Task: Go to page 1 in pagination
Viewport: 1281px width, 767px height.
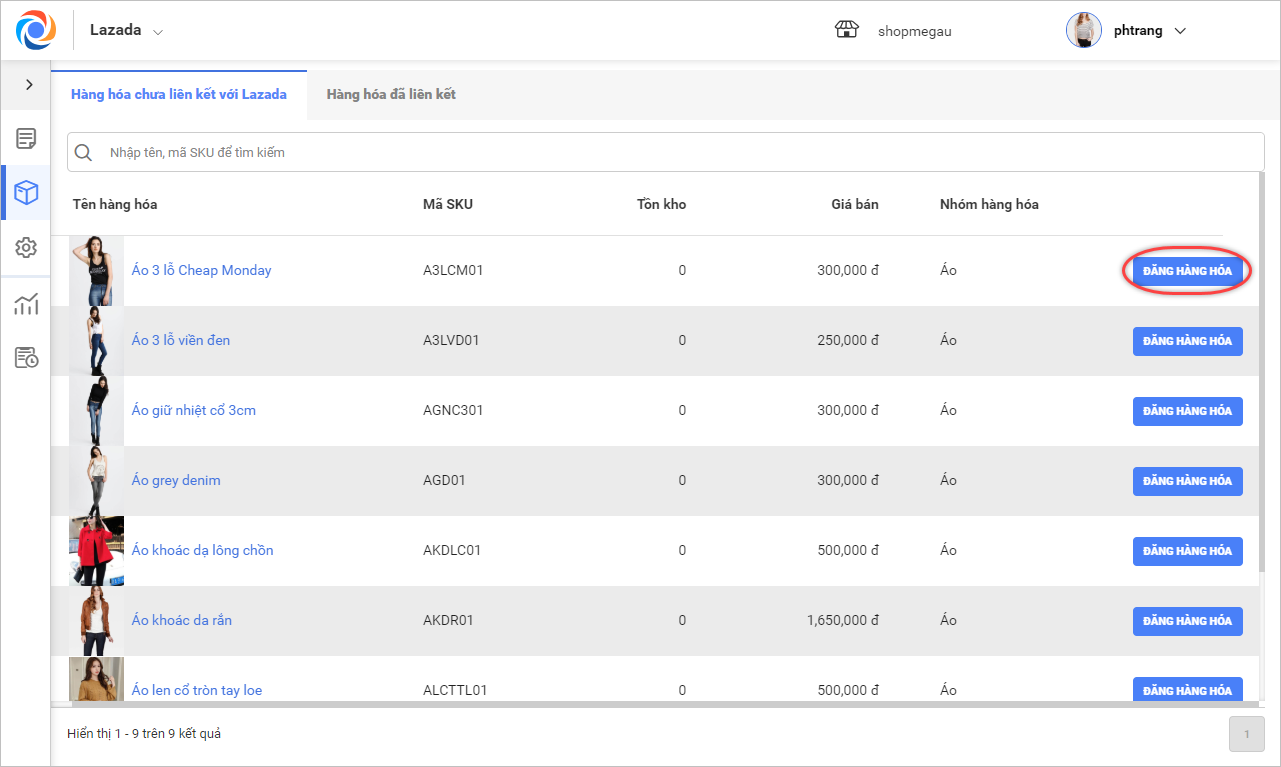Action: [x=1246, y=735]
